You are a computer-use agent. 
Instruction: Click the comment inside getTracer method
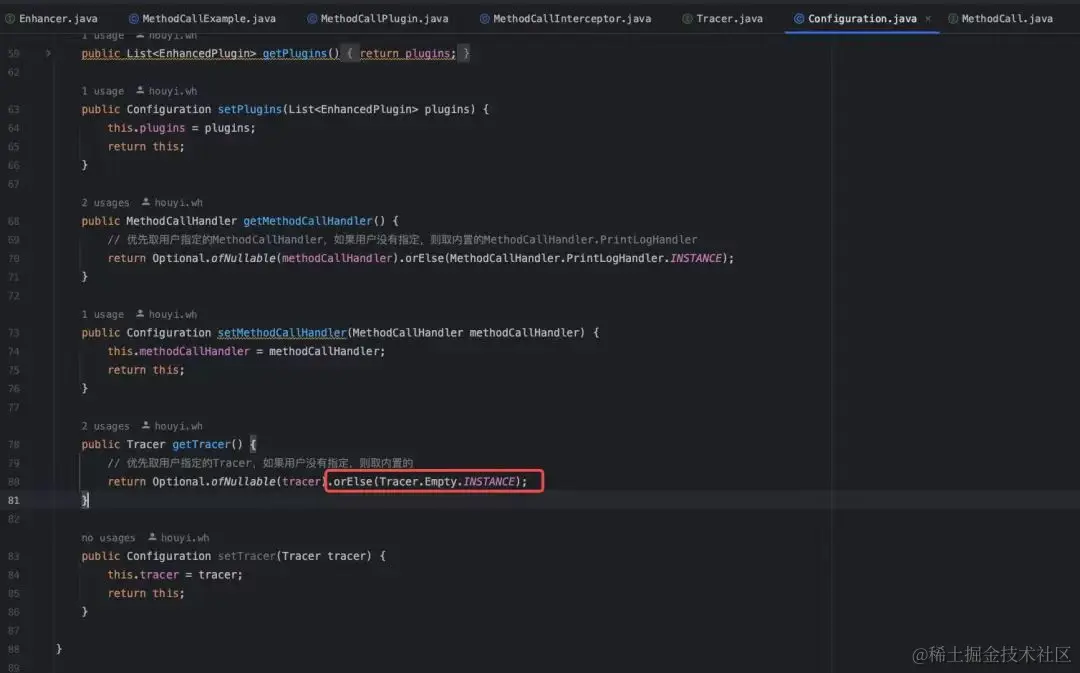click(x=260, y=462)
